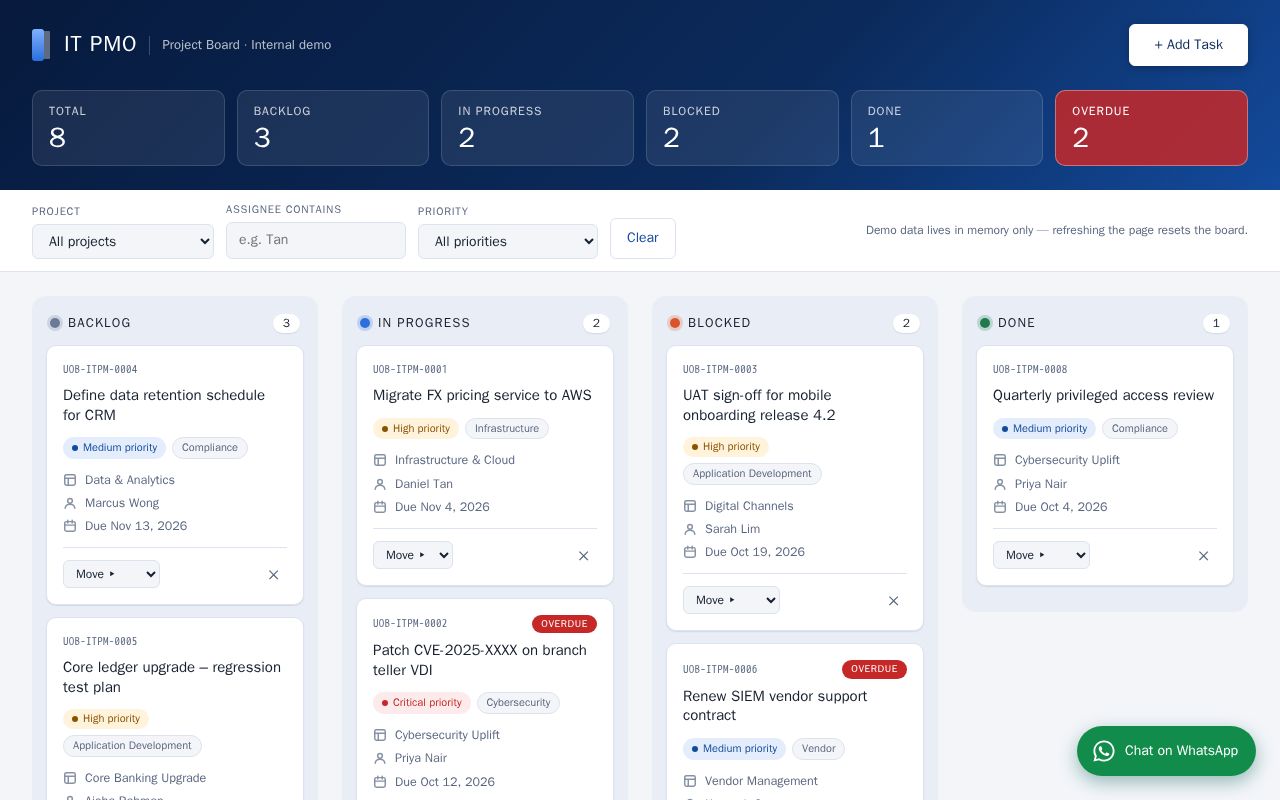
Task: Open the All priorities dropdown
Action: pos(508,241)
